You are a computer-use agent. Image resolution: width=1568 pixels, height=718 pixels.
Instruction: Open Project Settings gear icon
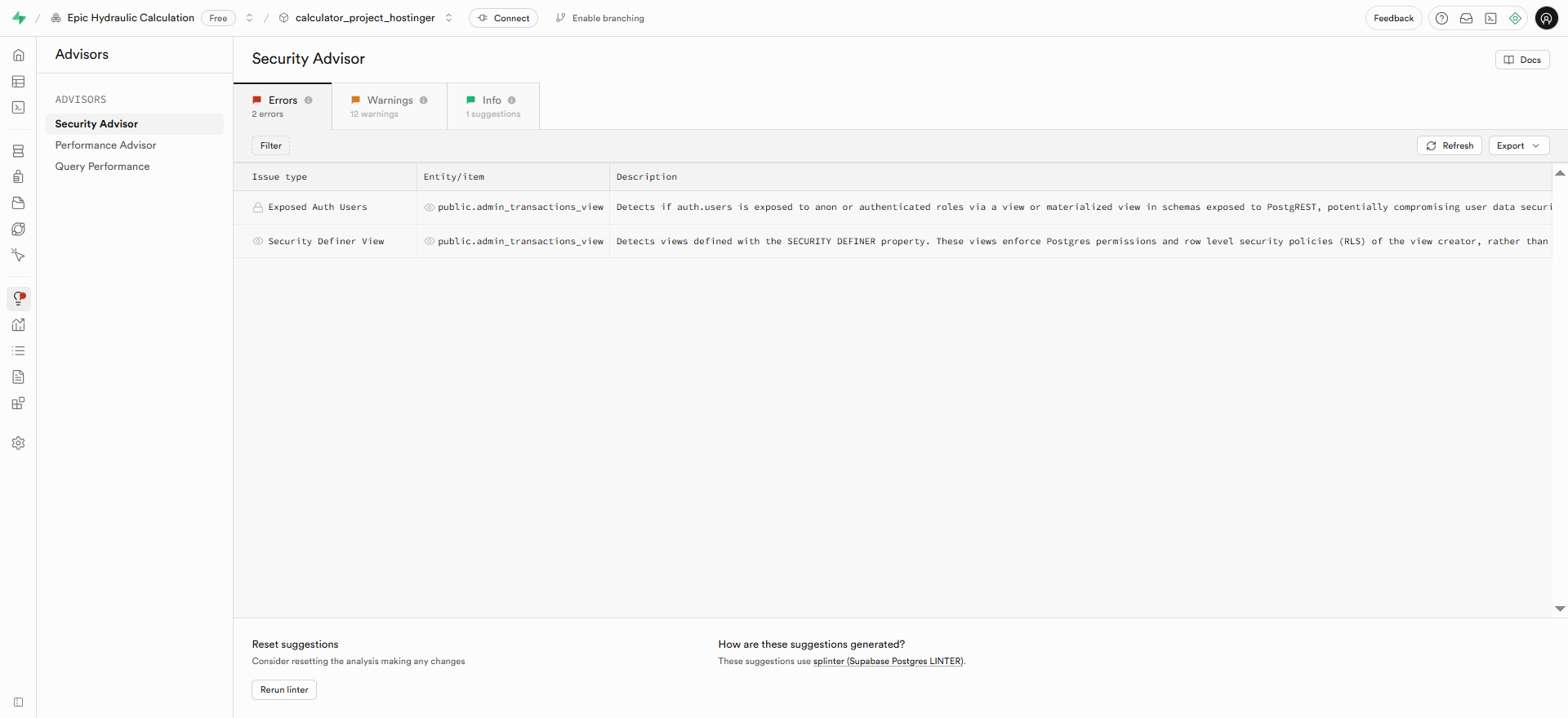tap(19, 443)
